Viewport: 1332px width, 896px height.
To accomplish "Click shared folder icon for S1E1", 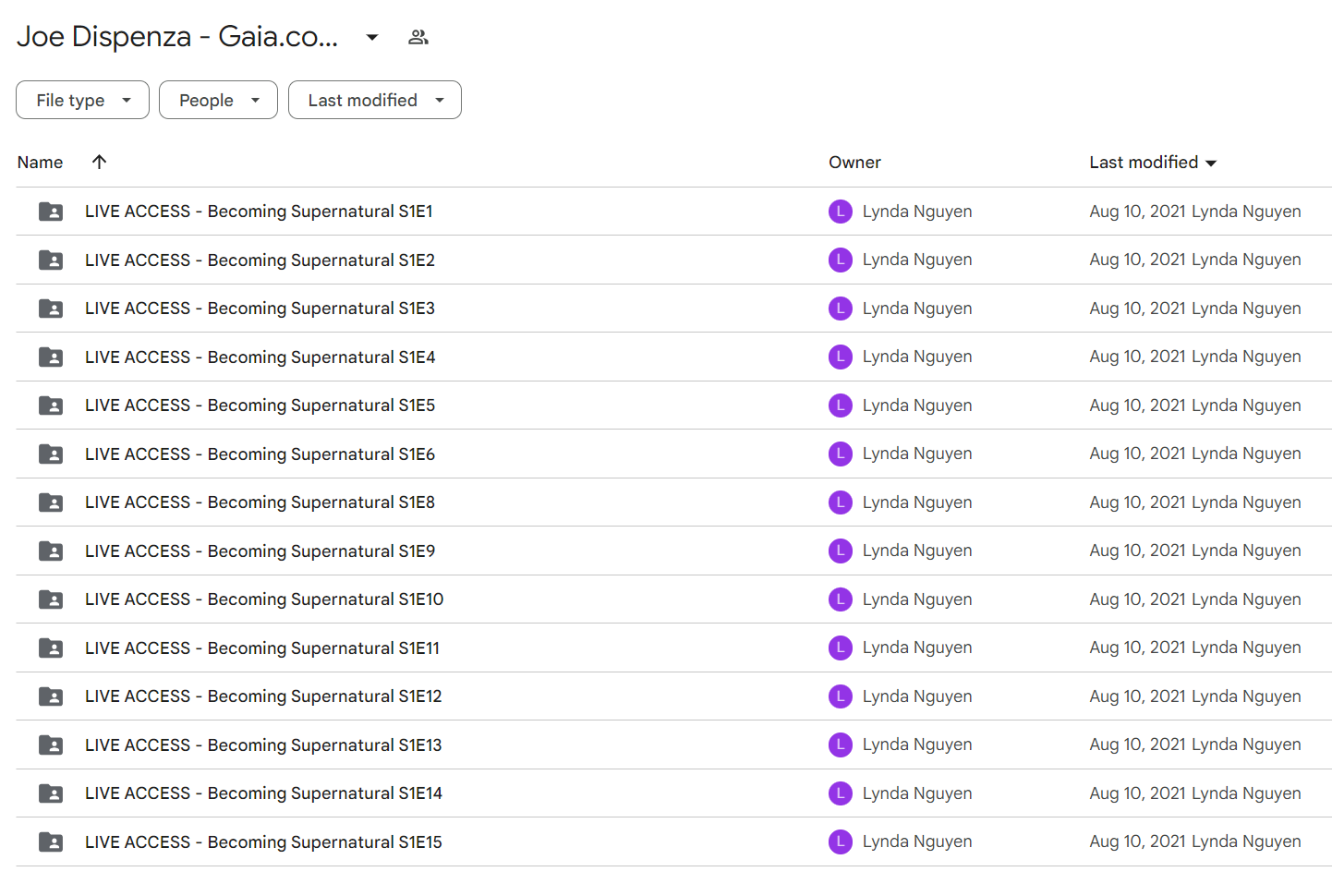I will coord(51,212).
